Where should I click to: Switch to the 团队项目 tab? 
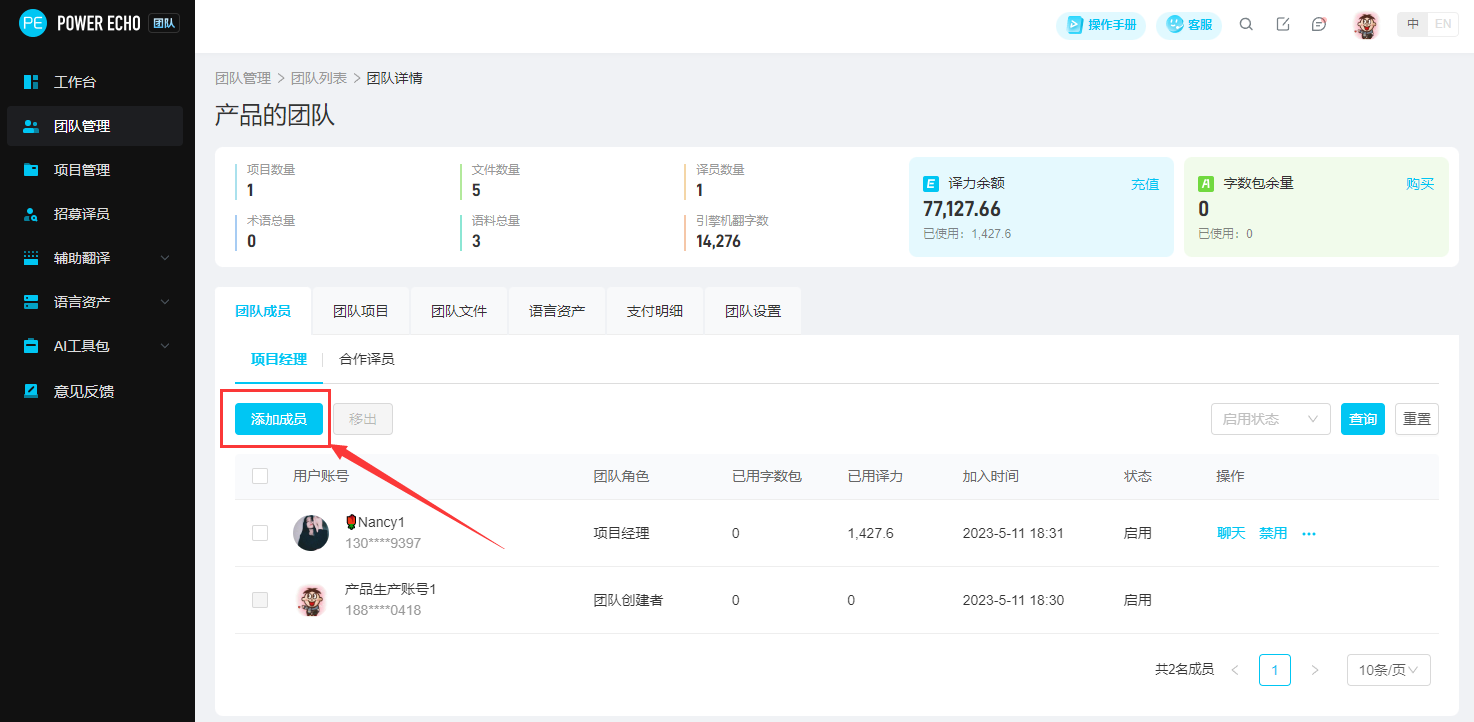click(361, 311)
